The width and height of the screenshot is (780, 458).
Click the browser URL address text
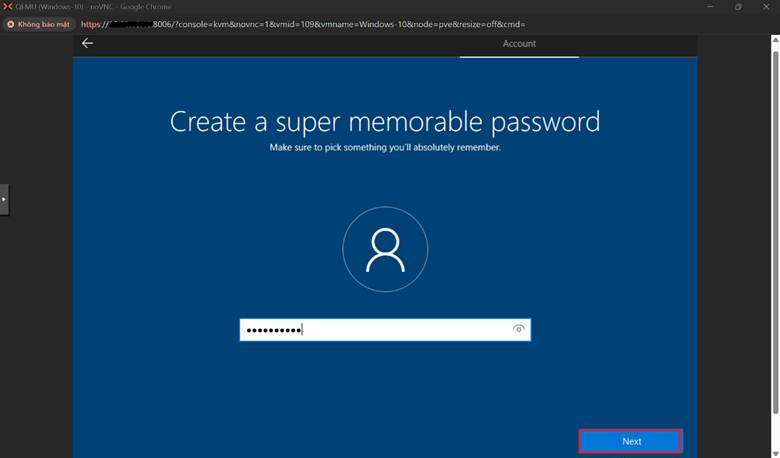[x=300, y=23]
